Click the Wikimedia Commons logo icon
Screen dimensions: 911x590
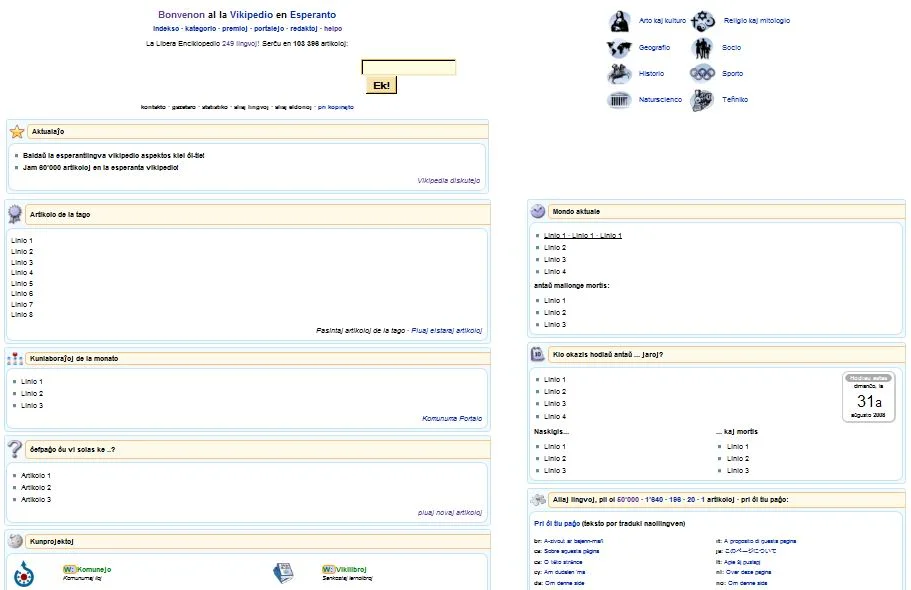pyautogui.click(x=26, y=574)
